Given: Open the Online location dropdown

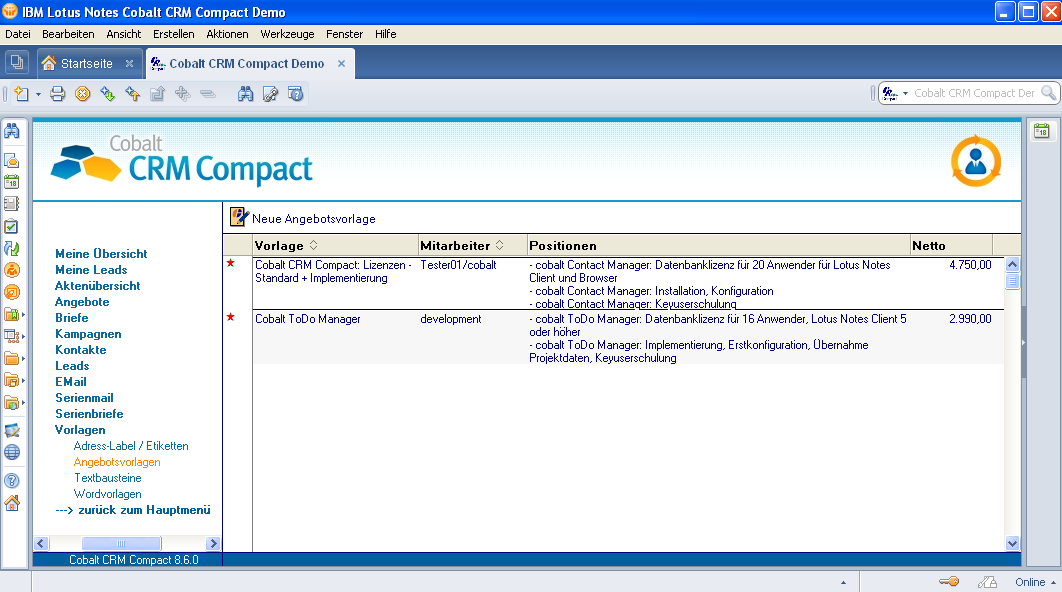Looking at the screenshot, I should 1035,582.
